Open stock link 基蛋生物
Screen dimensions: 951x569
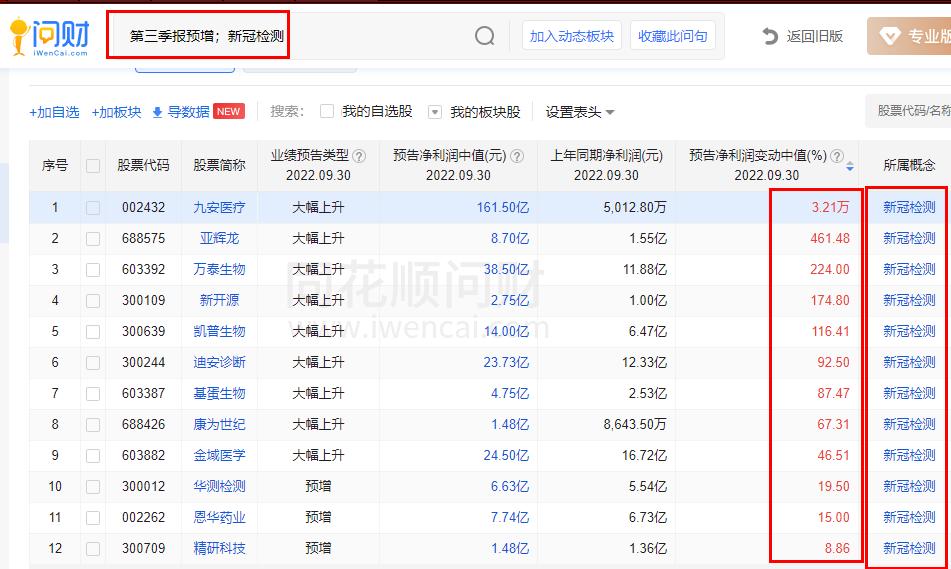coord(219,393)
